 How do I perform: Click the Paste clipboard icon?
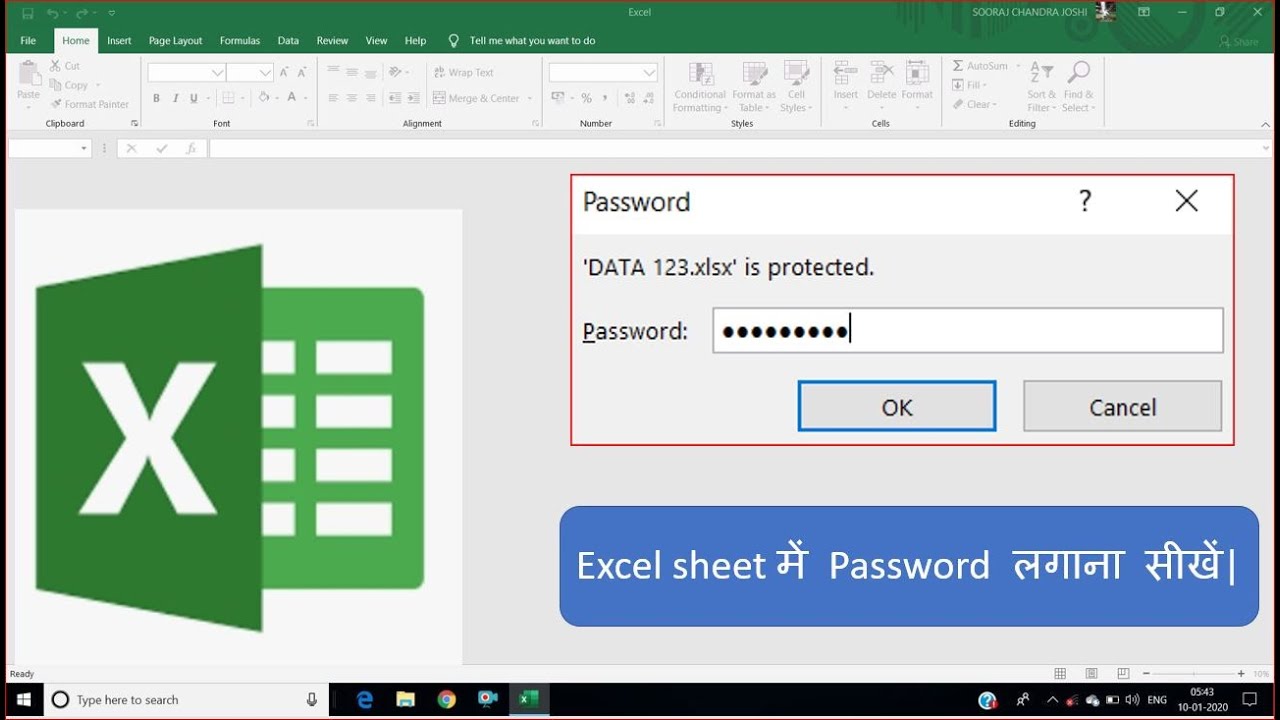pos(28,74)
